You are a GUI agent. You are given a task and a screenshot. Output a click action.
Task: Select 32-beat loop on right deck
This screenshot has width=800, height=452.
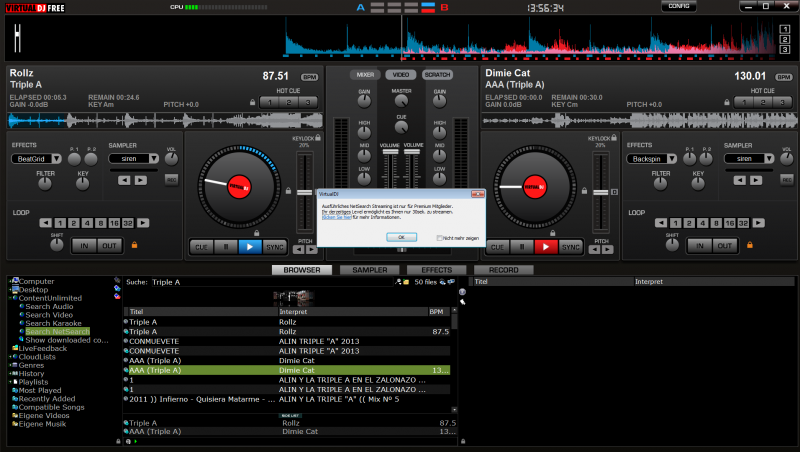click(x=743, y=223)
